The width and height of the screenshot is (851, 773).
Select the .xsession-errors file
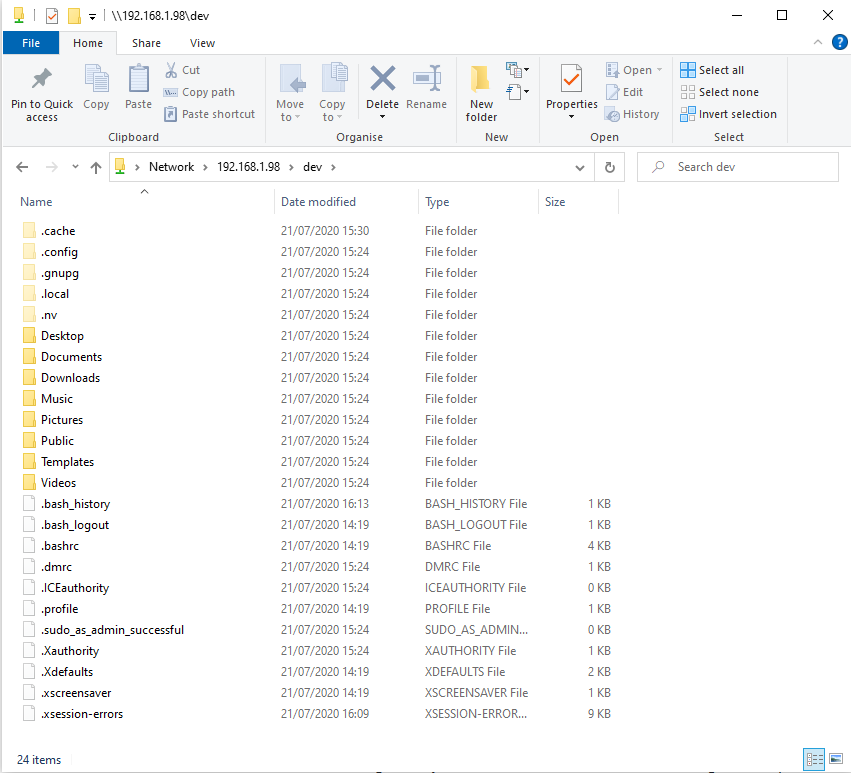(x=82, y=714)
